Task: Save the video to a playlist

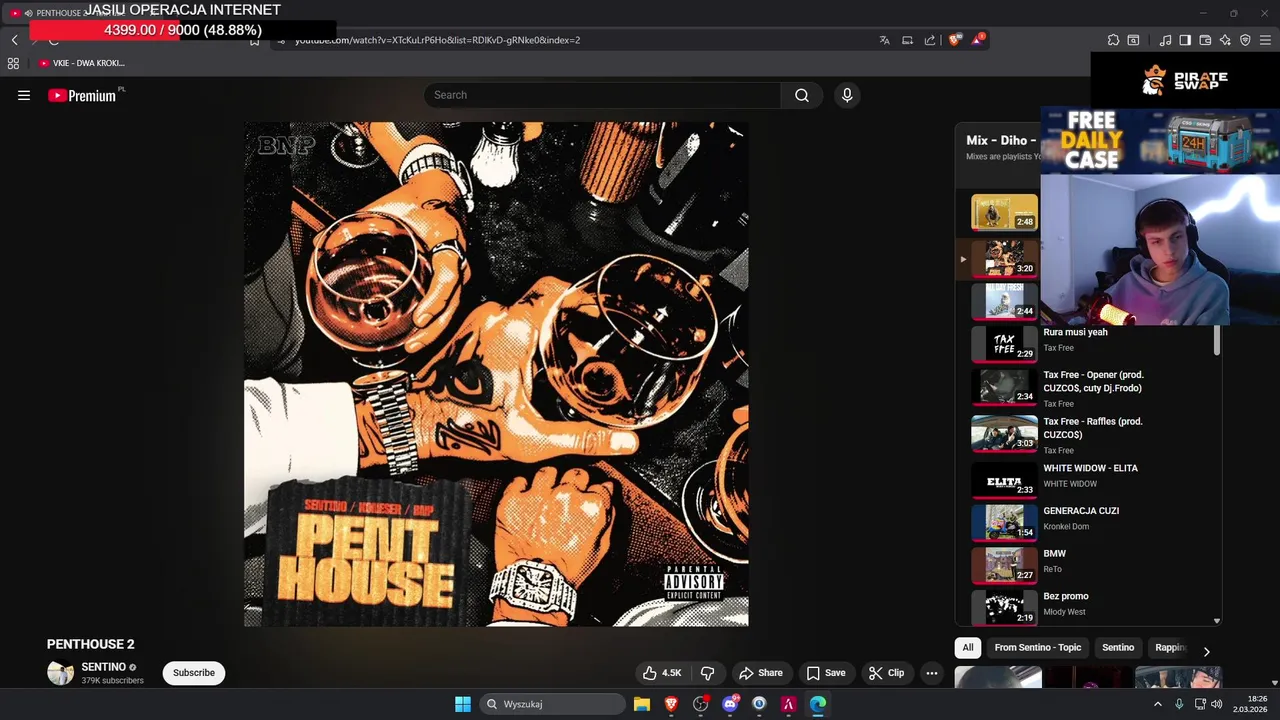Action: [826, 673]
